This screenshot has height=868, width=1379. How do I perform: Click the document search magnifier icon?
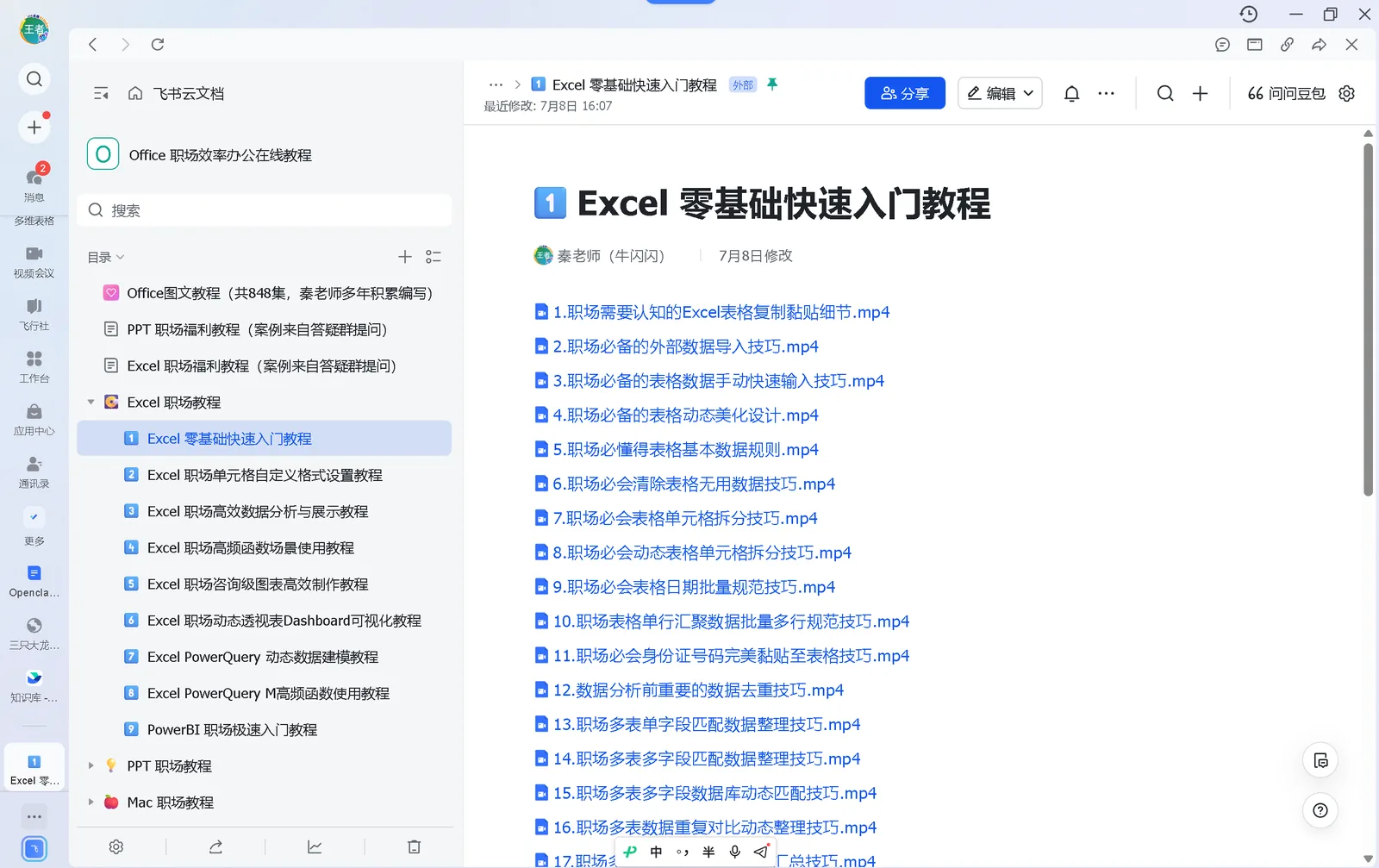(1165, 93)
